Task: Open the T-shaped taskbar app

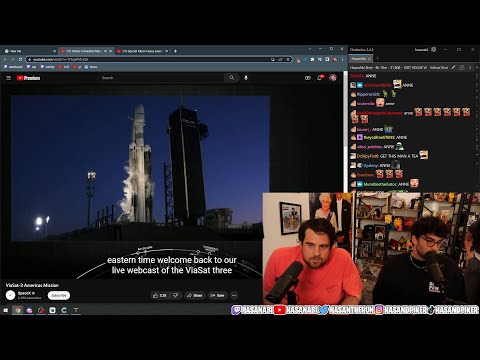Action: coord(76,310)
